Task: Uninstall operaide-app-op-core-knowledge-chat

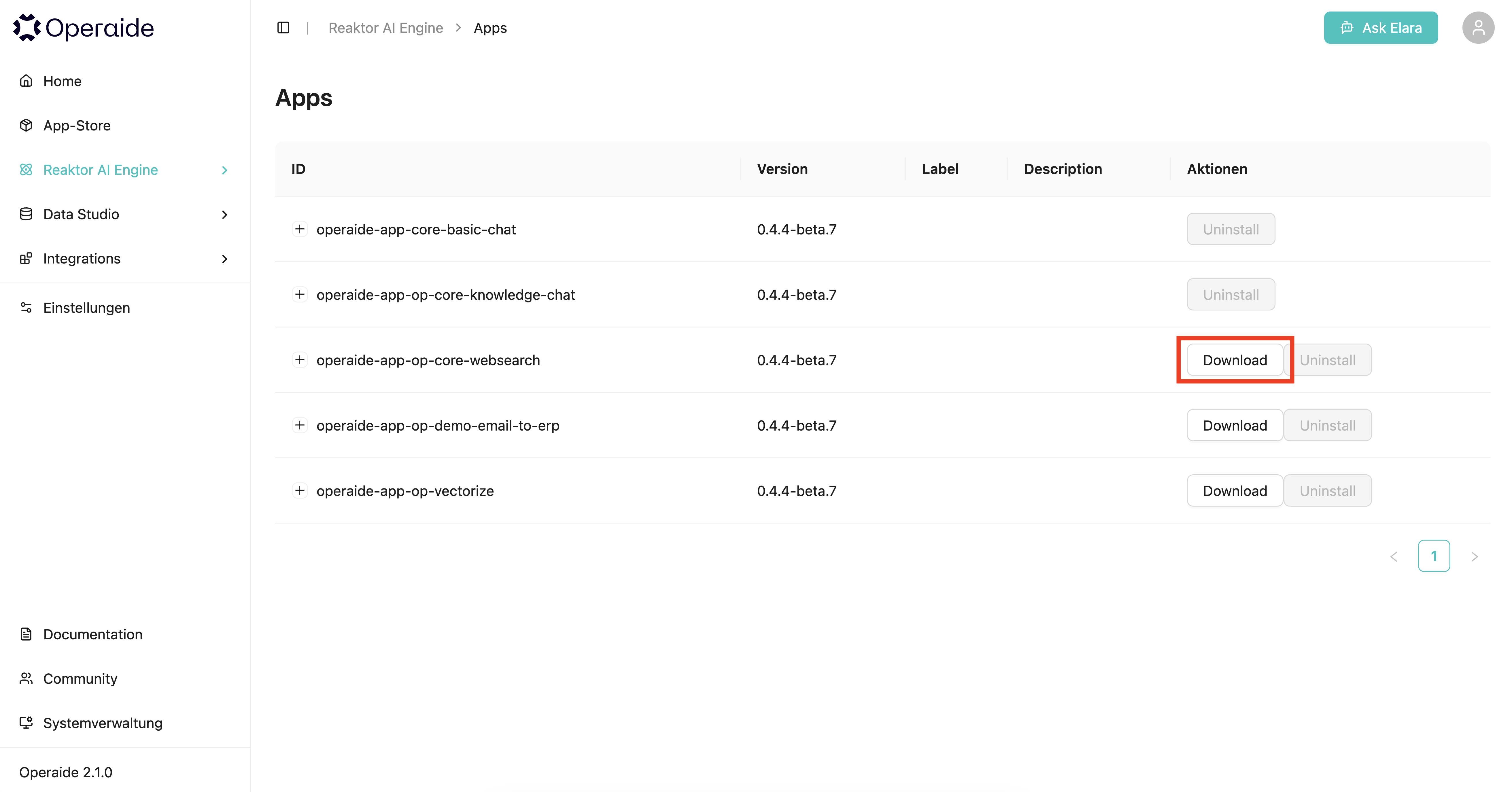Action: (x=1231, y=294)
